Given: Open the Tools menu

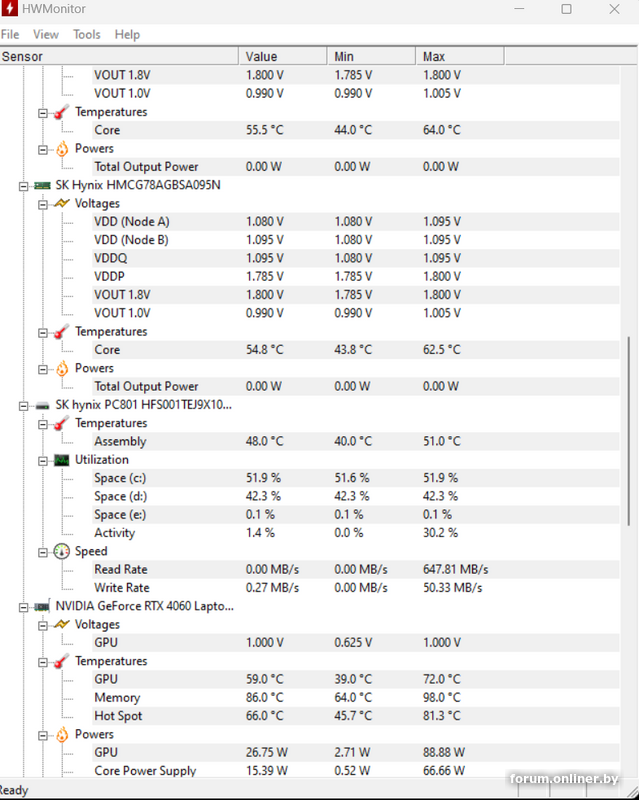Looking at the screenshot, I should tap(87, 34).
